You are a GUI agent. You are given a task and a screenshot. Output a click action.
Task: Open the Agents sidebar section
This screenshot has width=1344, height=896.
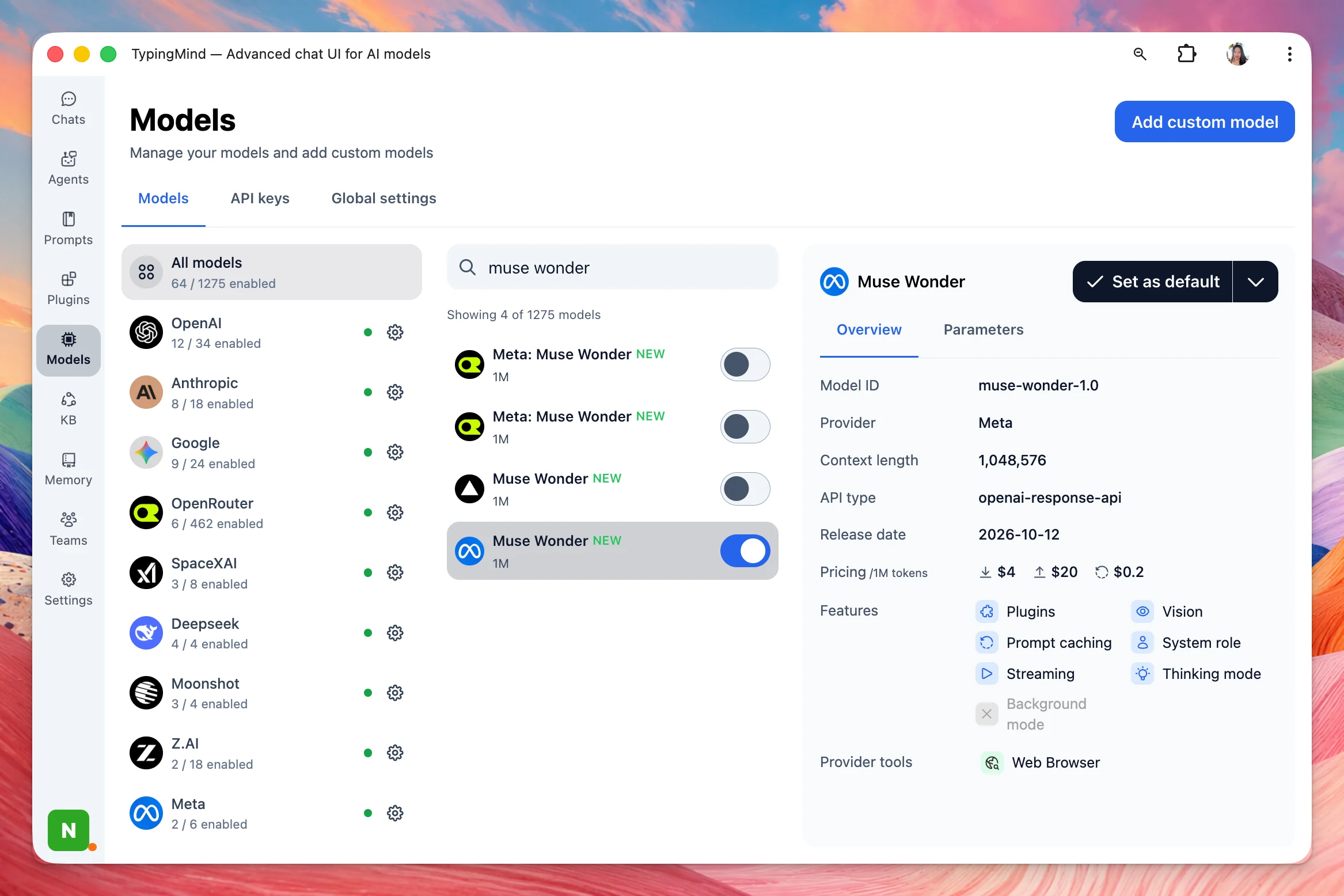pyautogui.click(x=68, y=169)
